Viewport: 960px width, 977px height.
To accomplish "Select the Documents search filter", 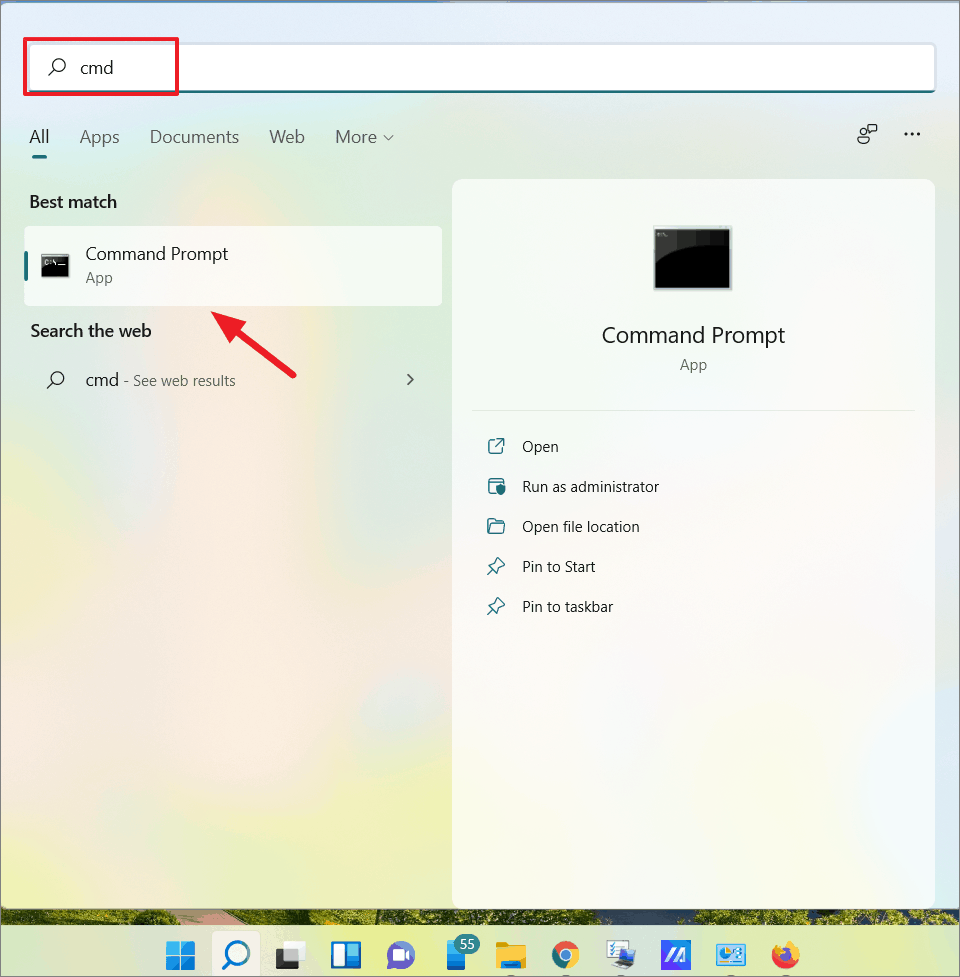I will coord(194,137).
